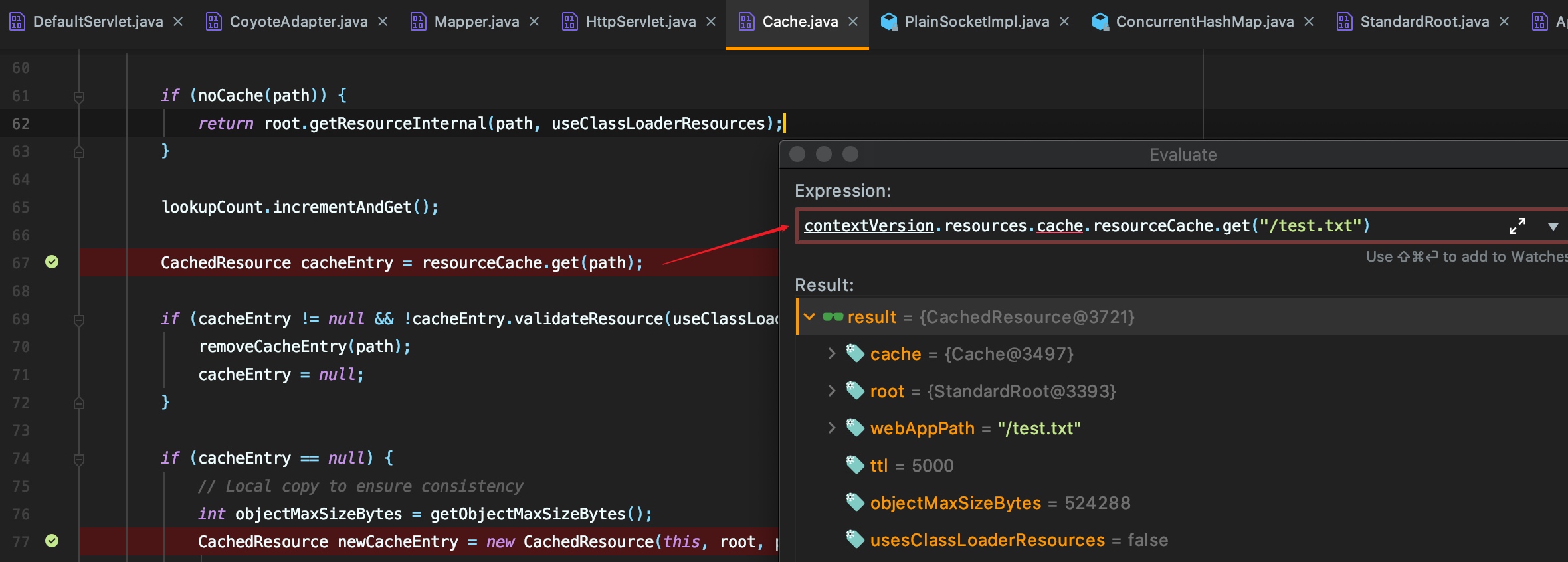Click the Java file icon on Cache.java tab

click(746, 22)
